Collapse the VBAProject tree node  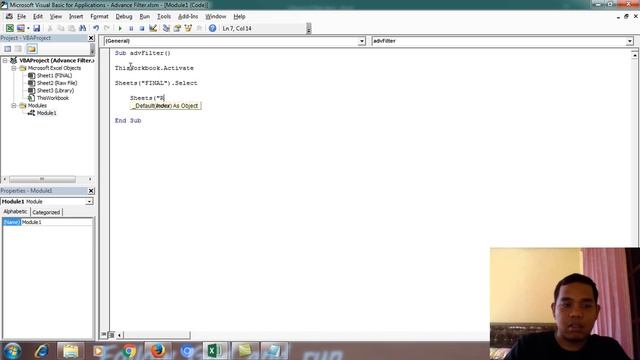pos(5,60)
